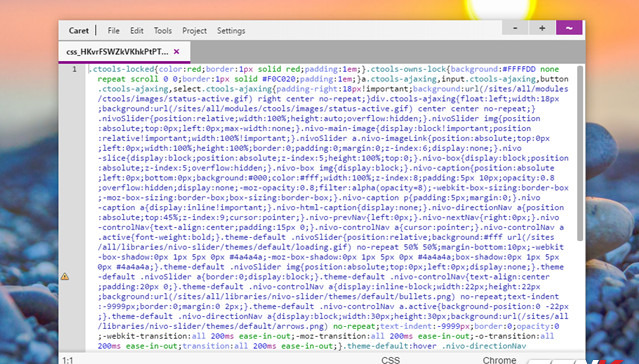Open the File menu
The image size is (639, 364).
click(113, 31)
